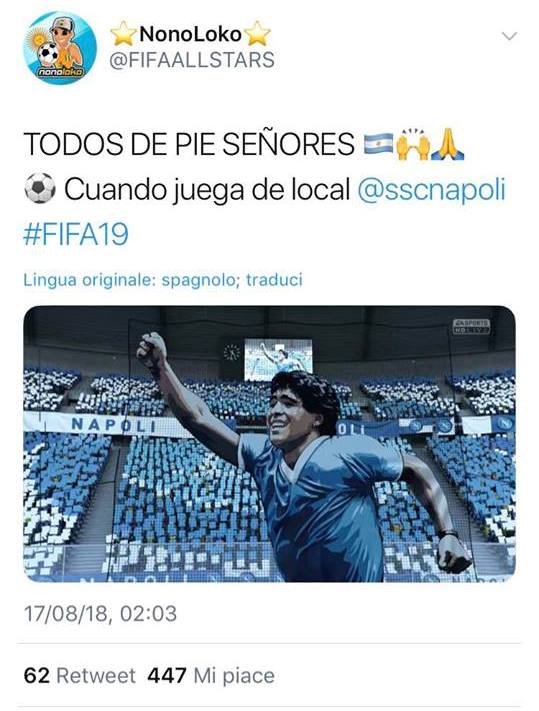Click the star left of NonoLoko
This screenshot has height=711, width=539.
pos(123,34)
